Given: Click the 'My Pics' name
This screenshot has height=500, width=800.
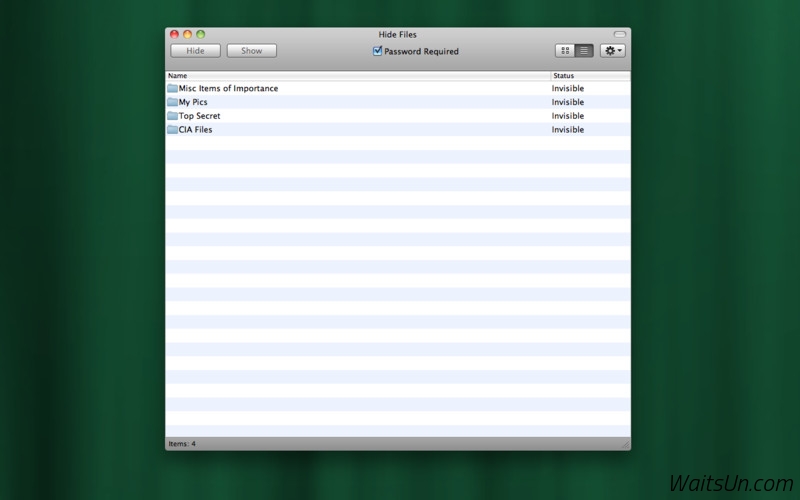Looking at the screenshot, I should [193, 102].
